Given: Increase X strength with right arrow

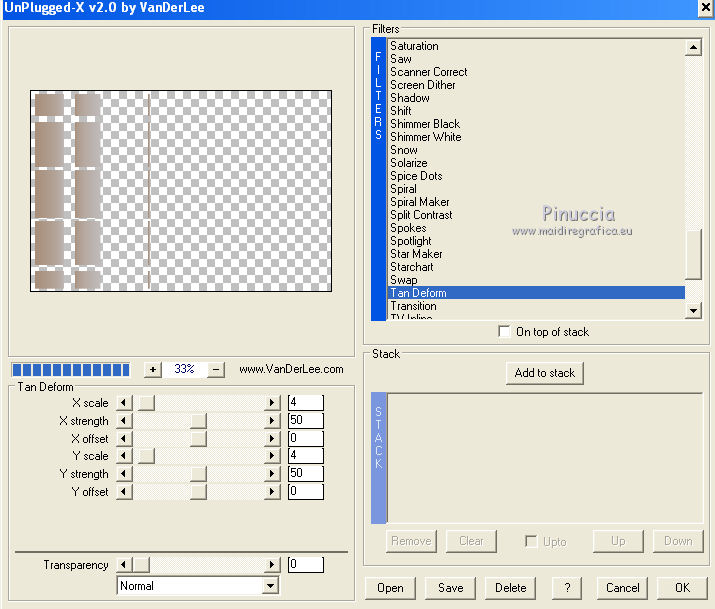Looking at the screenshot, I should [272, 420].
